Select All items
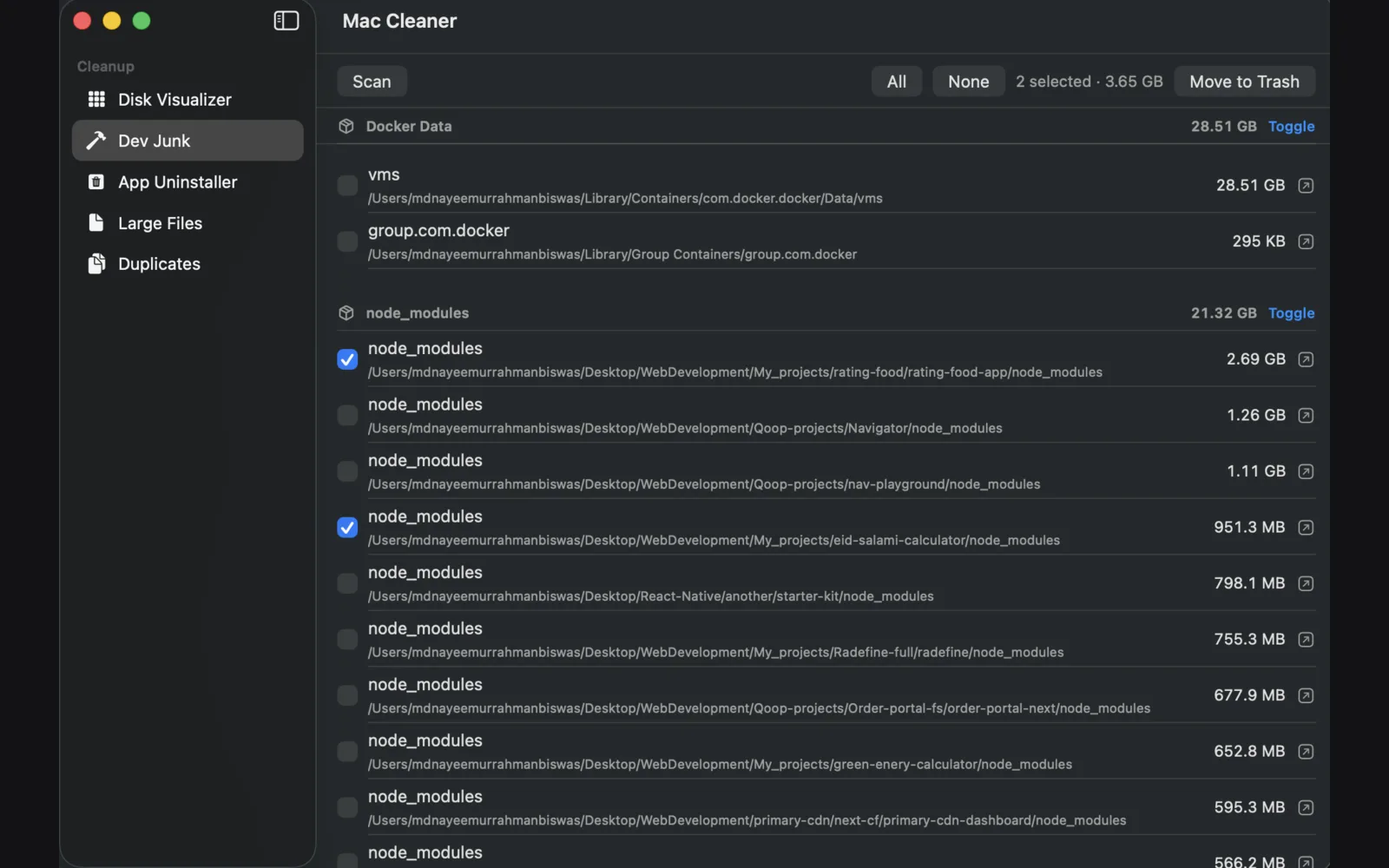This screenshot has height=868, width=1389. tap(897, 82)
